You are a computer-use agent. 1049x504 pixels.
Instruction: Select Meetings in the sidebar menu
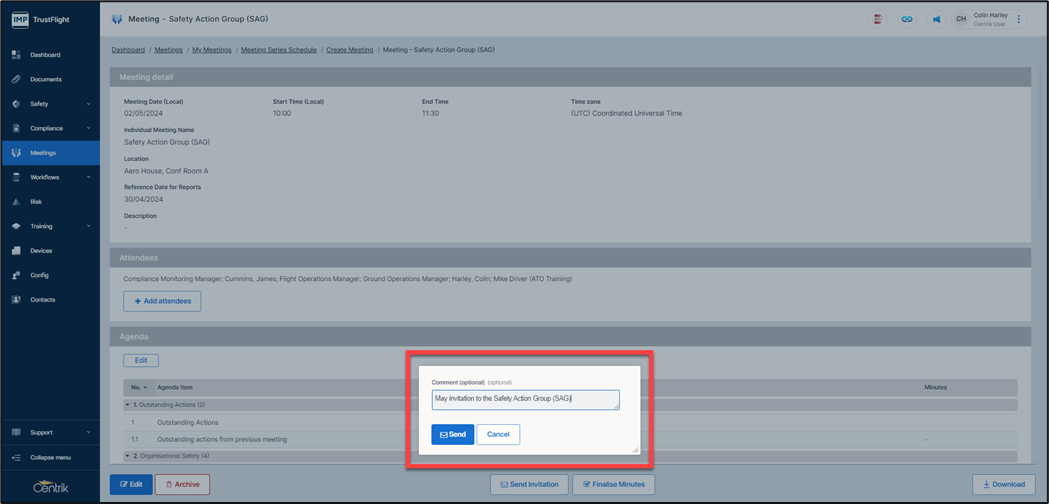[43, 153]
